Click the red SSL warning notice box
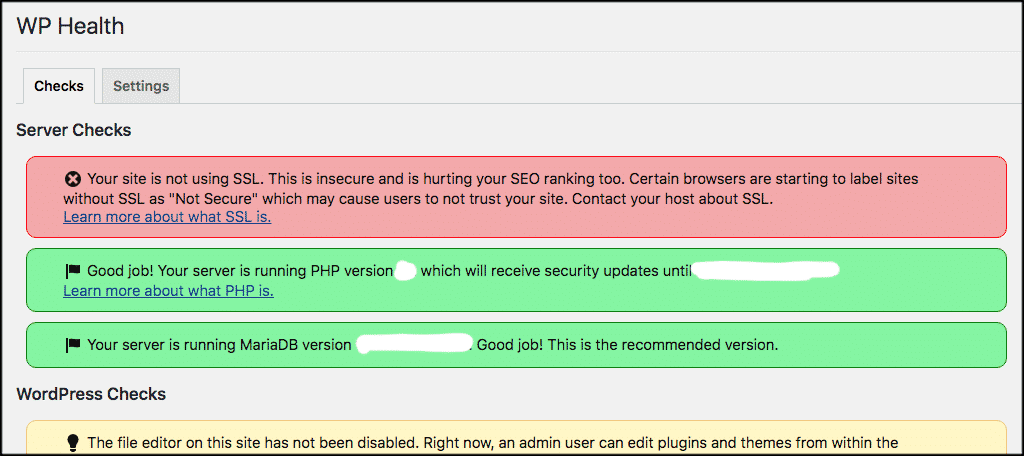The image size is (1024, 456). click(x=516, y=197)
